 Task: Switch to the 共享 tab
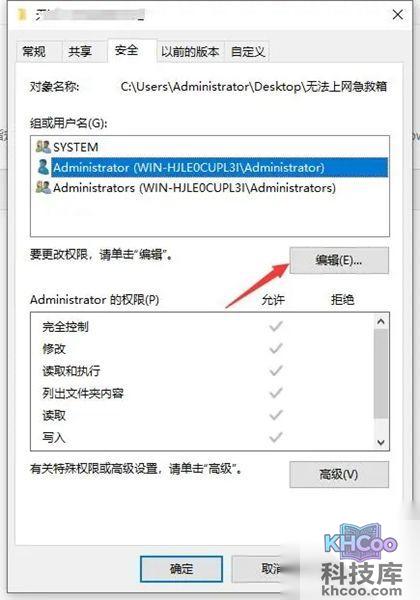pos(80,51)
